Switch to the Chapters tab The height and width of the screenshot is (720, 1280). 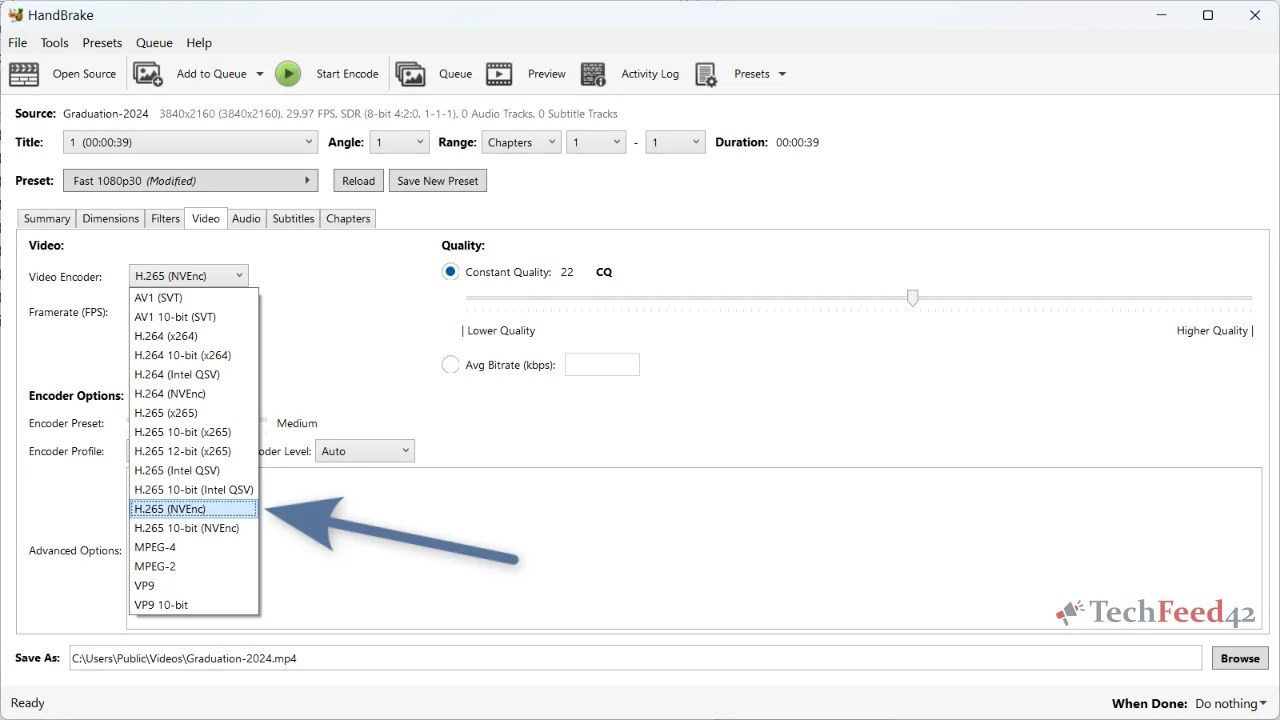coord(348,219)
